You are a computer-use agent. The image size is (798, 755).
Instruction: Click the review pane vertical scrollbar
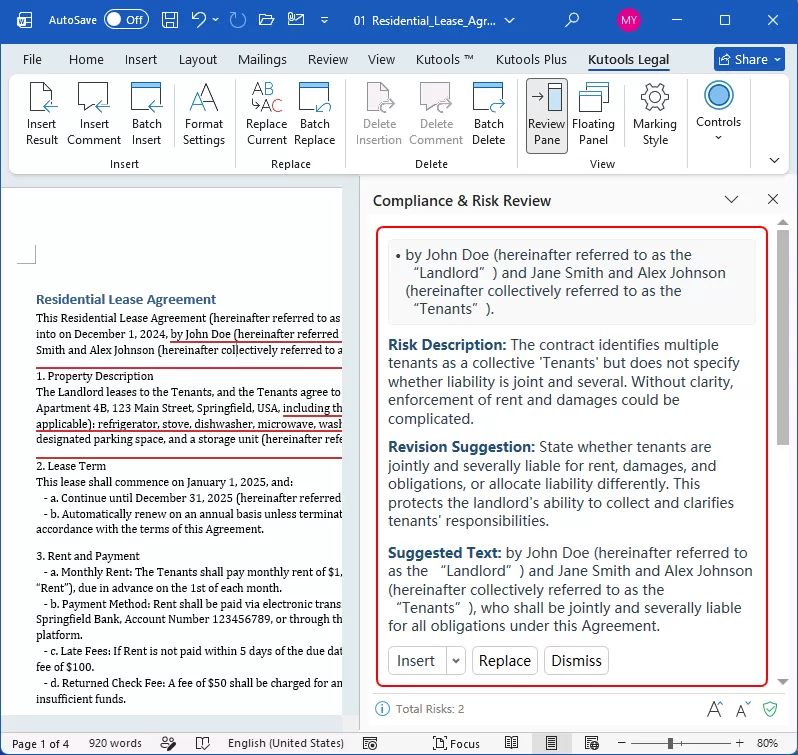click(783, 337)
